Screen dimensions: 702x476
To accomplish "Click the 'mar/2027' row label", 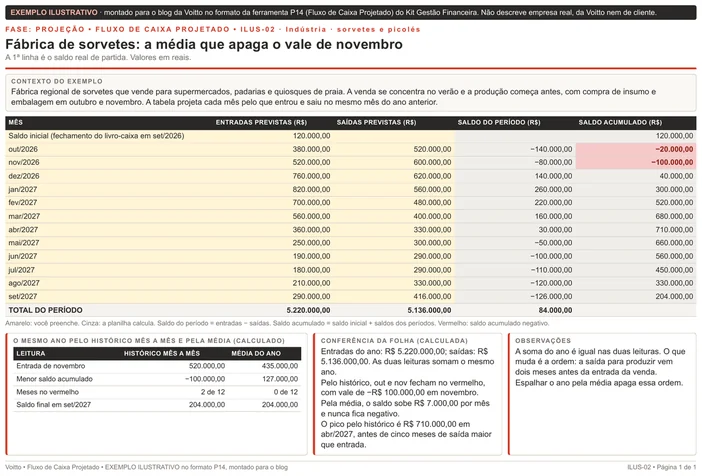I will (24, 216).
